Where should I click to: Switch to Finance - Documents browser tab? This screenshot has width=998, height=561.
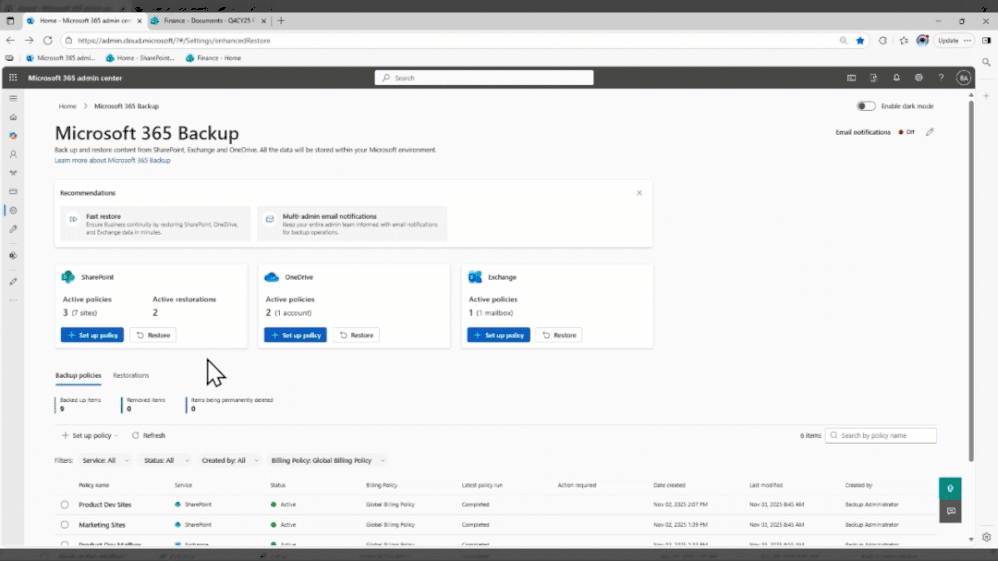tap(208, 20)
